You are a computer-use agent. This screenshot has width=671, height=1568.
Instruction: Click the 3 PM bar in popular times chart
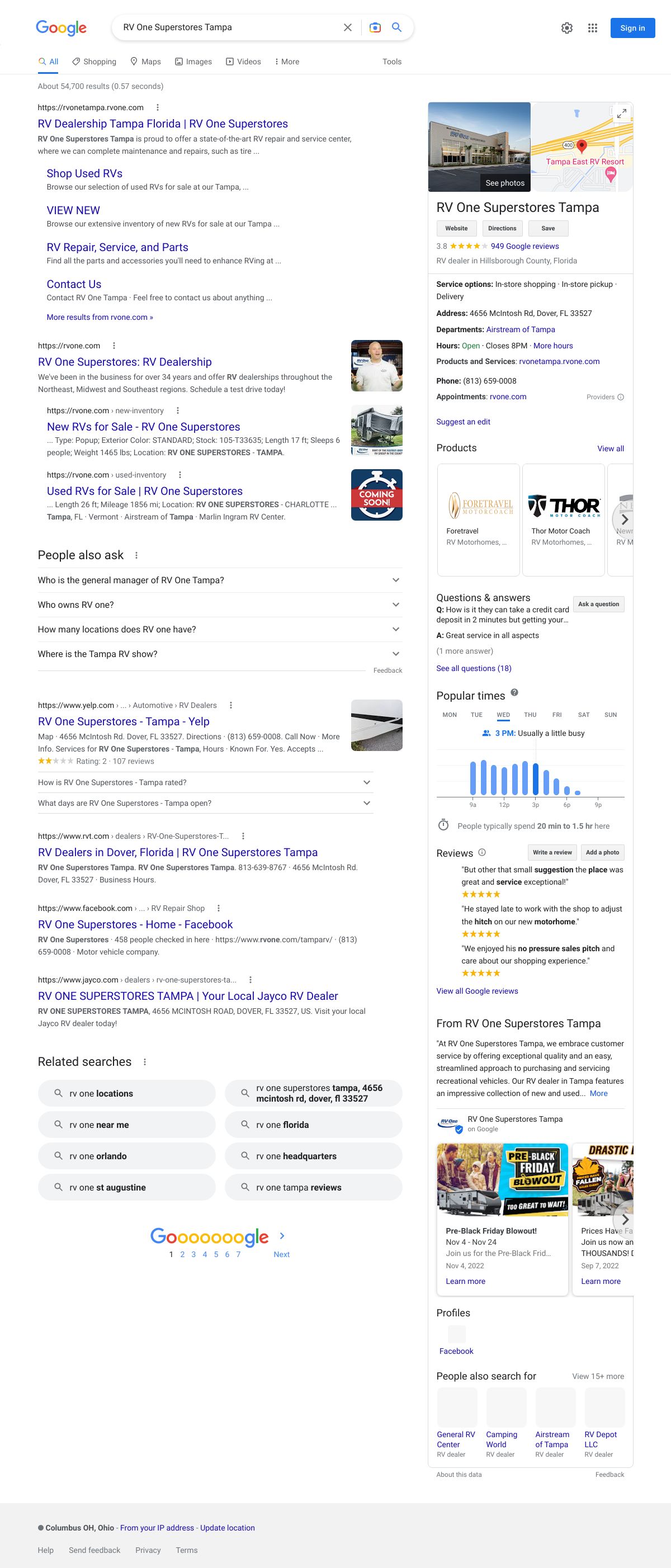click(x=536, y=779)
